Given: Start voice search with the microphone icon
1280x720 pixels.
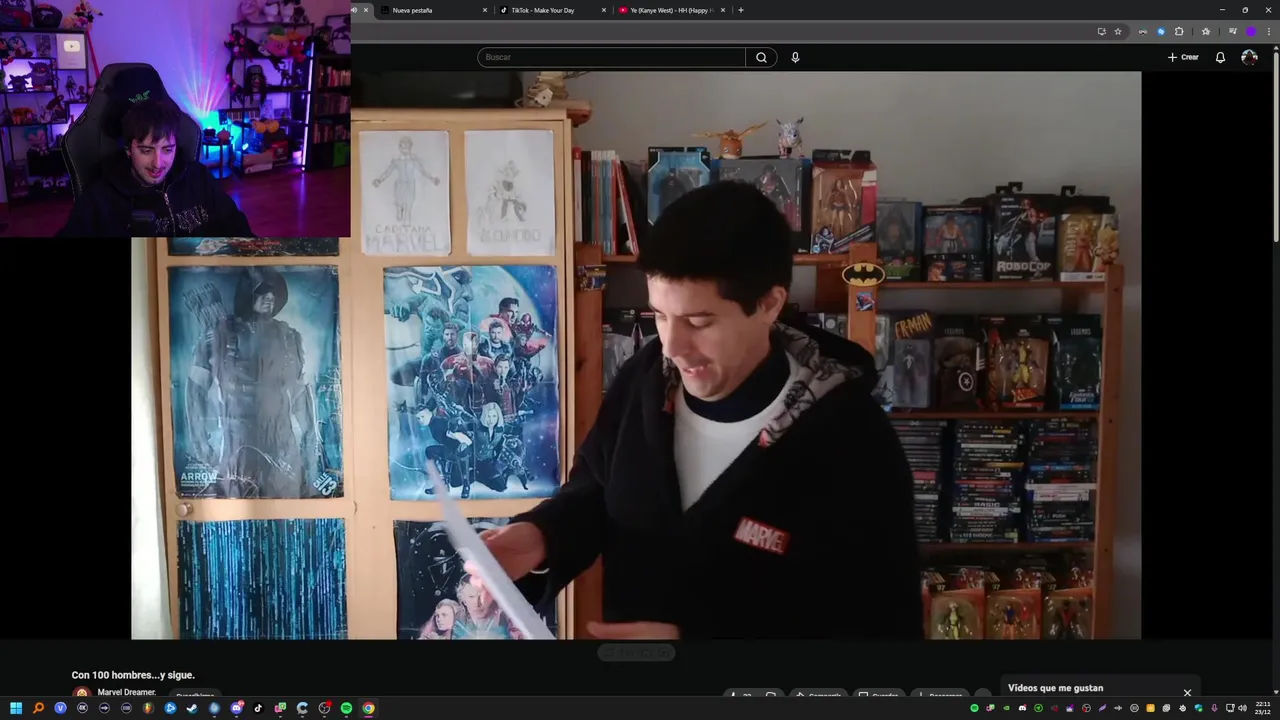Looking at the screenshot, I should [x=795, y=57].
